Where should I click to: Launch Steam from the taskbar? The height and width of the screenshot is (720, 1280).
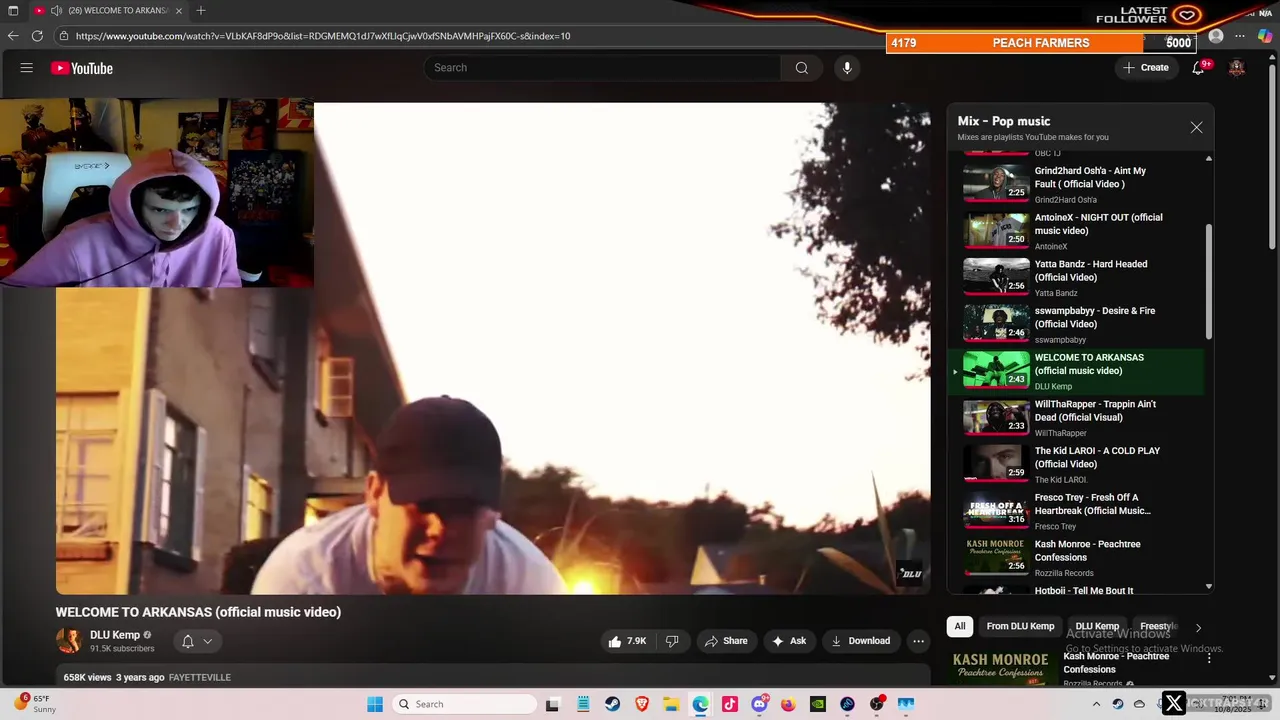tap(612, 704)
